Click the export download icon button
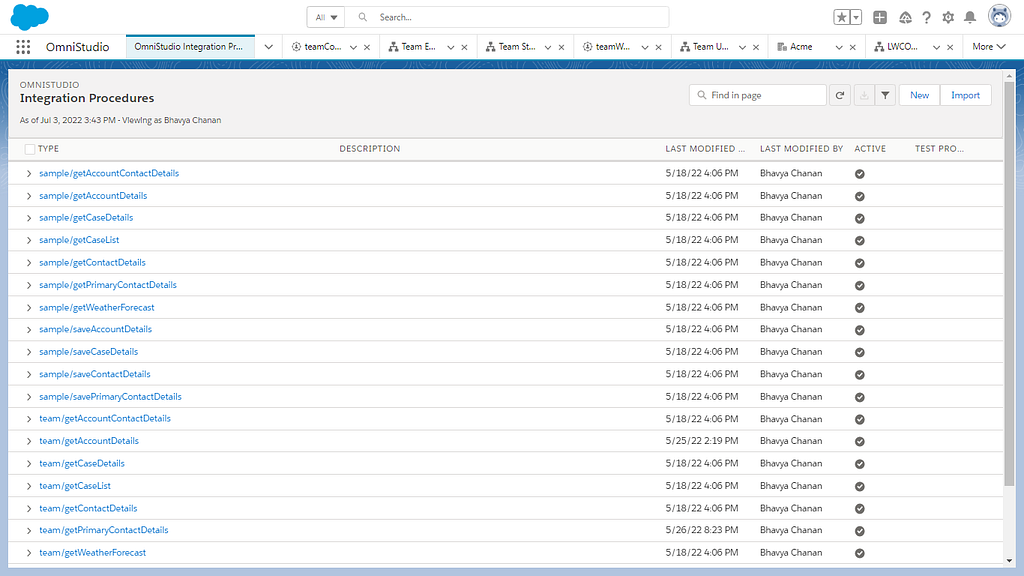This screenshot has width=1024, height=576. click(x=864, y=95)
